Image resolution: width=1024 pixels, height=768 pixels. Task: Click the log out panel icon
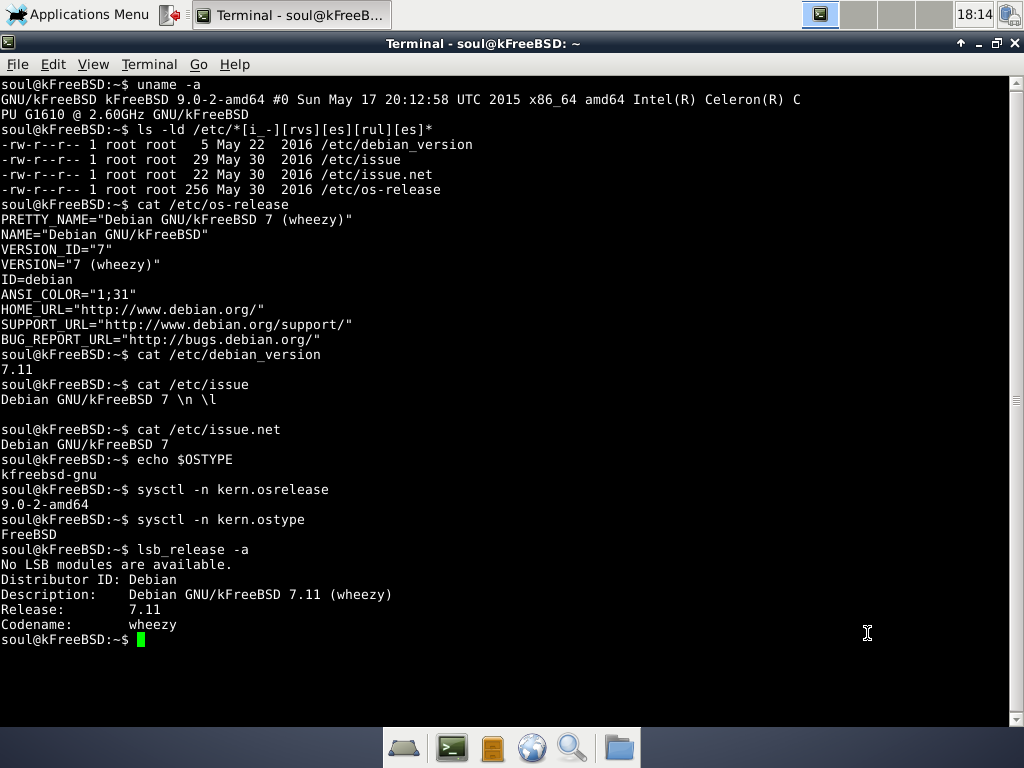170,15
